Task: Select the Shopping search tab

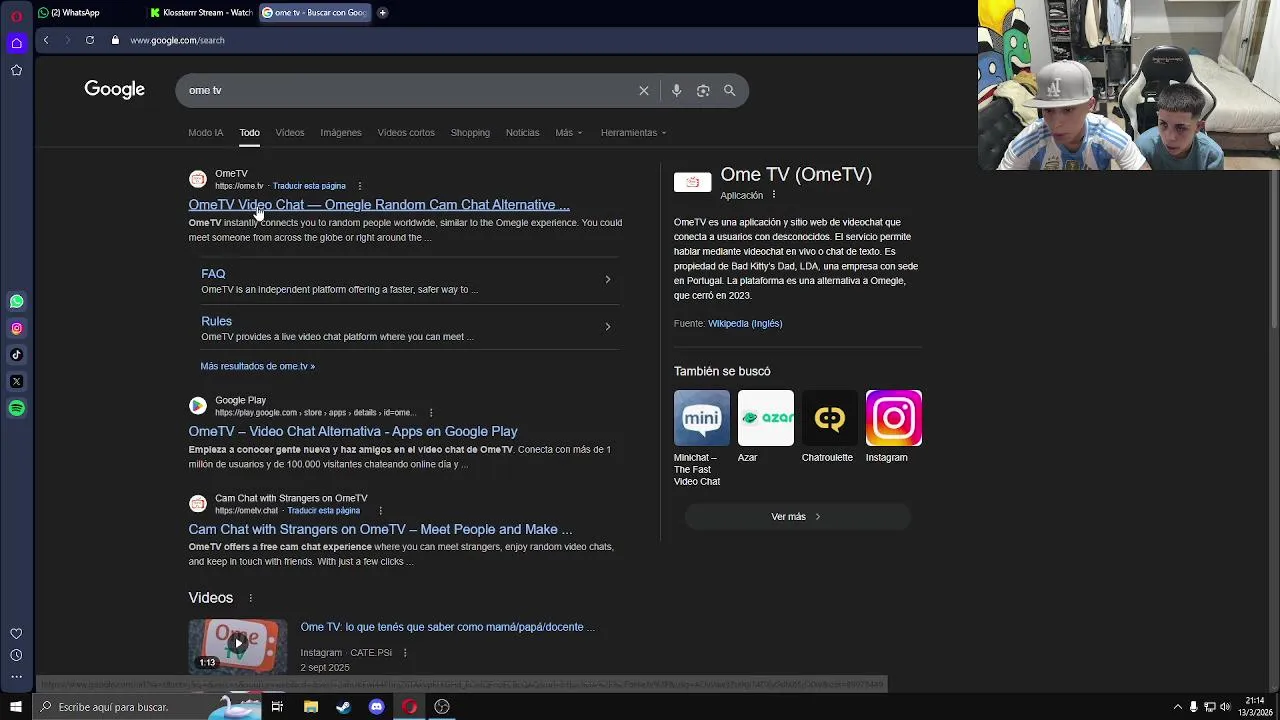Action: point(470,133)
